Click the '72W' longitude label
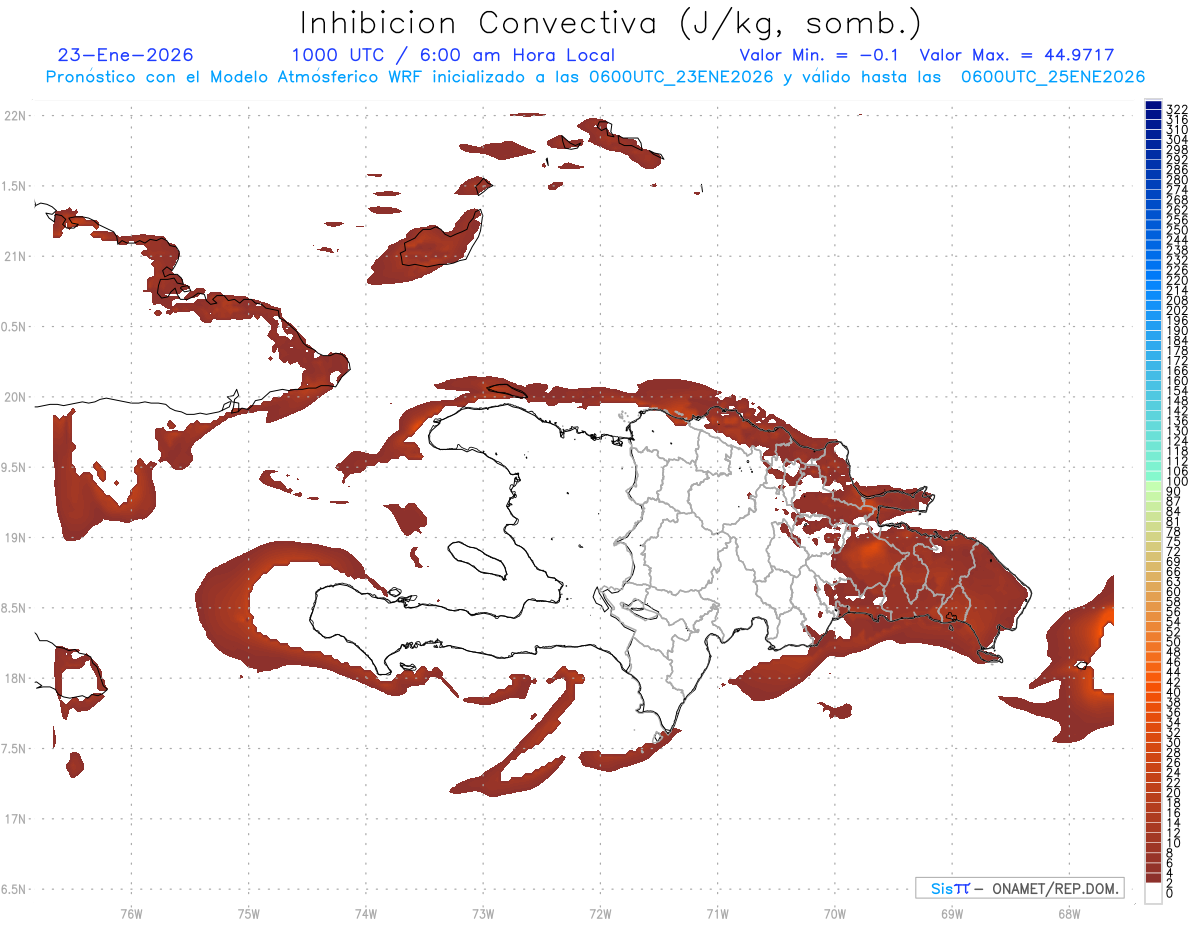The height and width of the screenshot is (927, 1200). [x=600, y=913]
